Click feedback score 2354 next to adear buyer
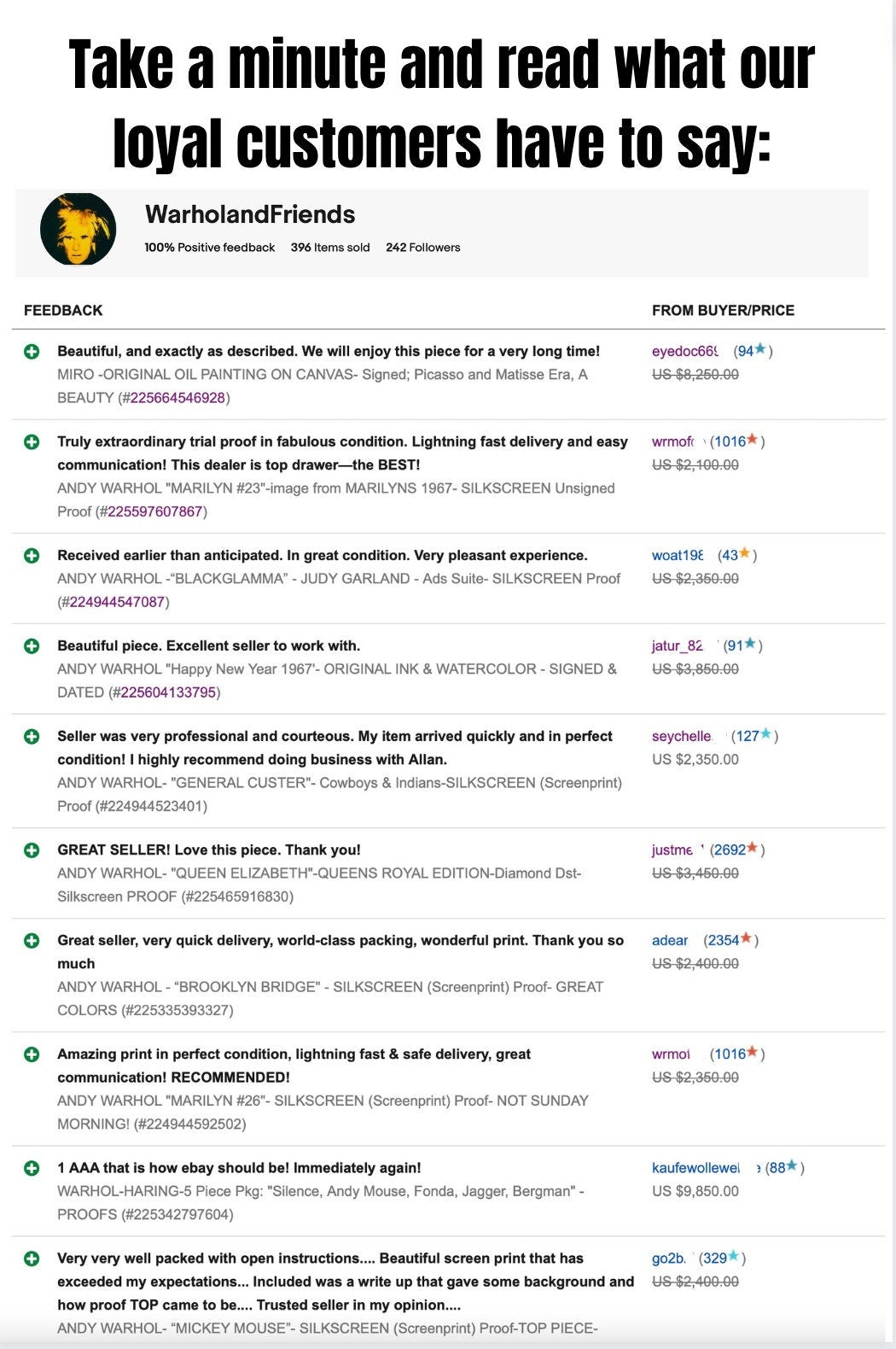 click(x=724, y=940)
